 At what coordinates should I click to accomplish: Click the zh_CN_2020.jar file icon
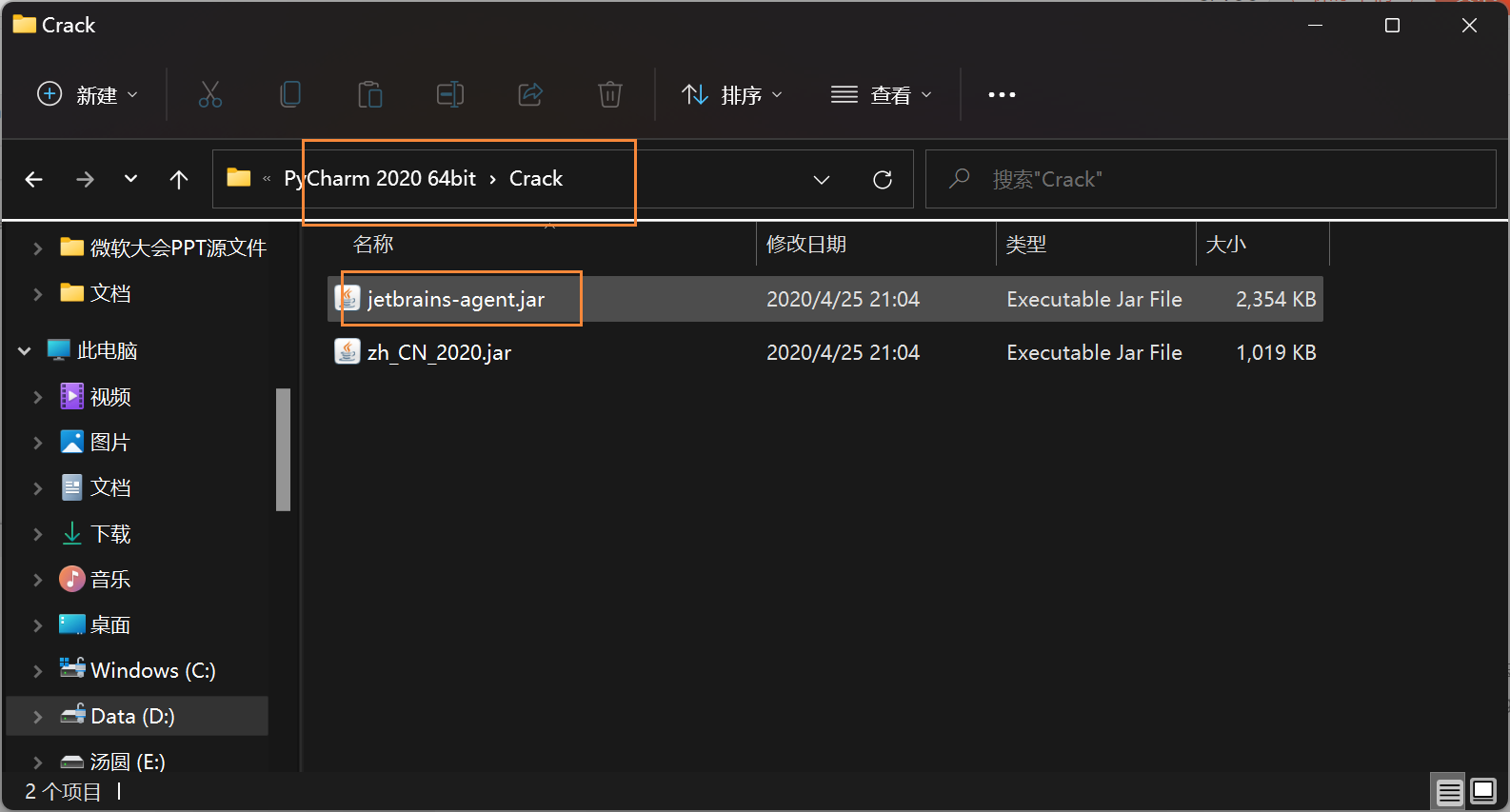tap(348, 352)
